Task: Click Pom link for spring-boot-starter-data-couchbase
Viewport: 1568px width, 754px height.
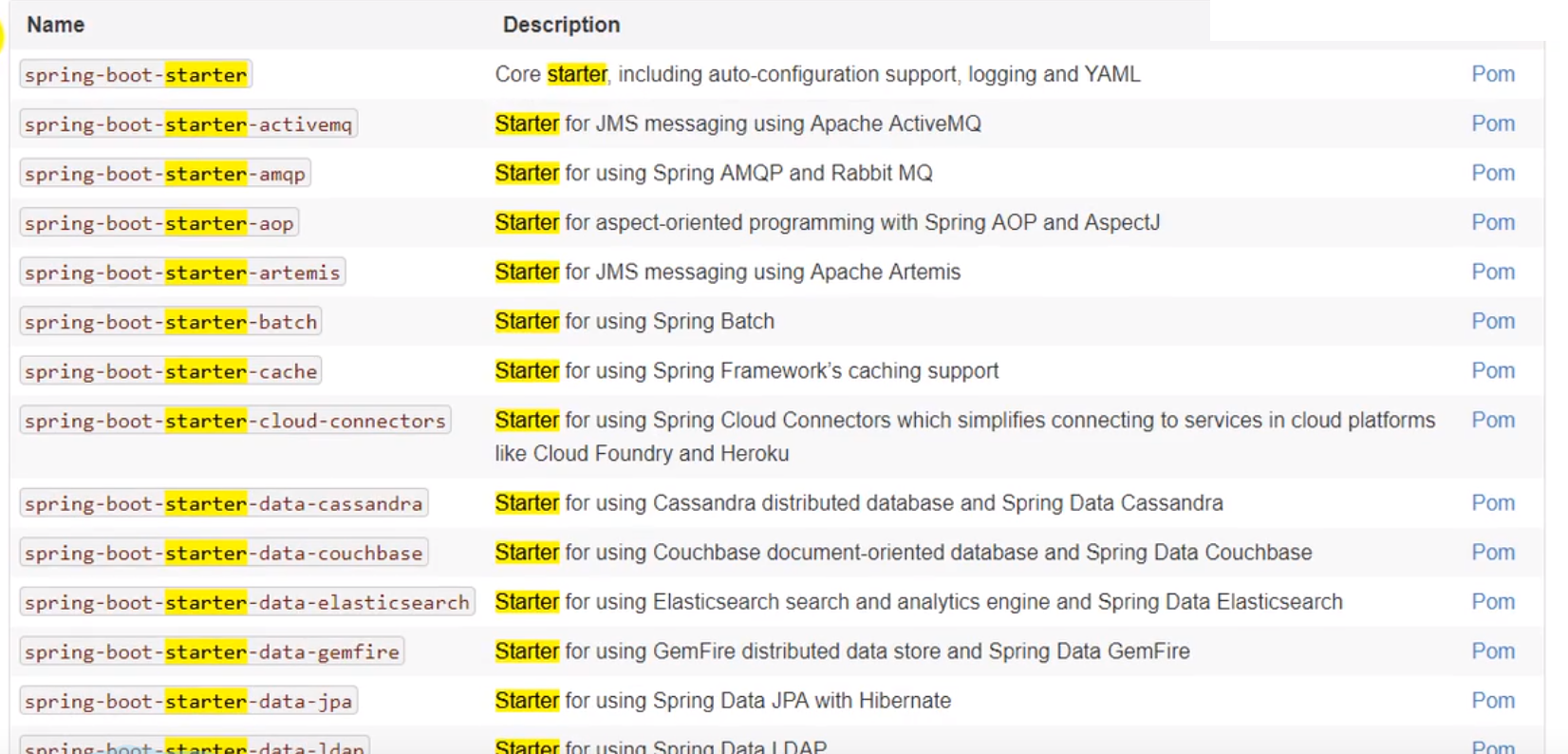Action: [x=1492, y=552]
